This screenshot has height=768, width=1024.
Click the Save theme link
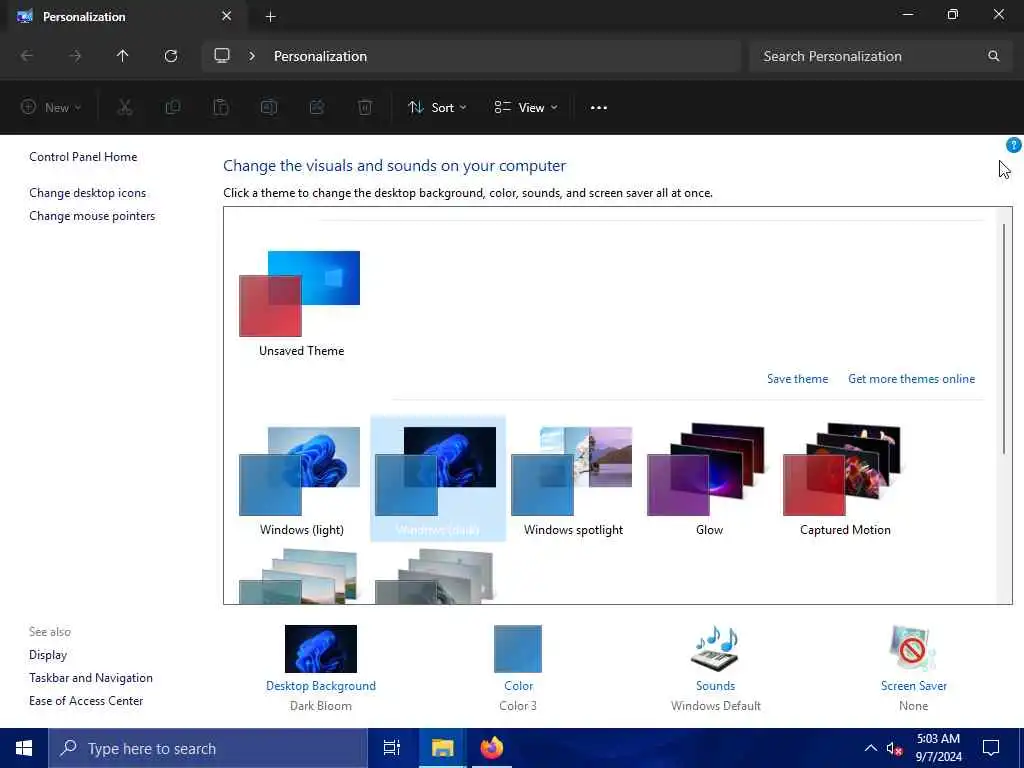[797, 379]
